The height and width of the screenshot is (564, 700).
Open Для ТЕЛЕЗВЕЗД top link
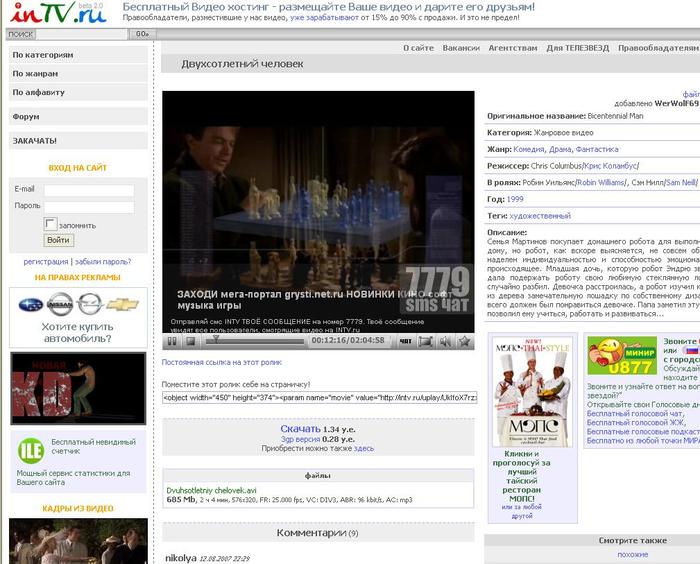(578, 48)
